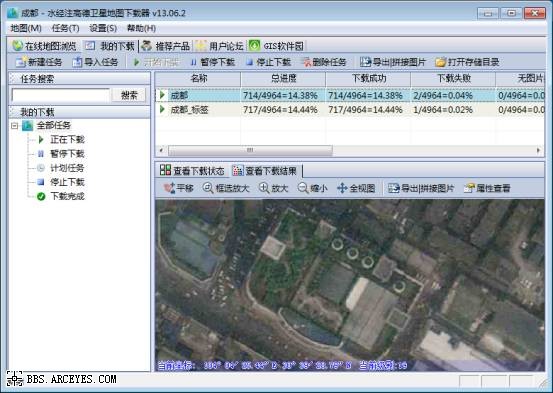Select the 放大 zoom in tool
The height and width of the screenshot is (393, 553).
point(273,188)
